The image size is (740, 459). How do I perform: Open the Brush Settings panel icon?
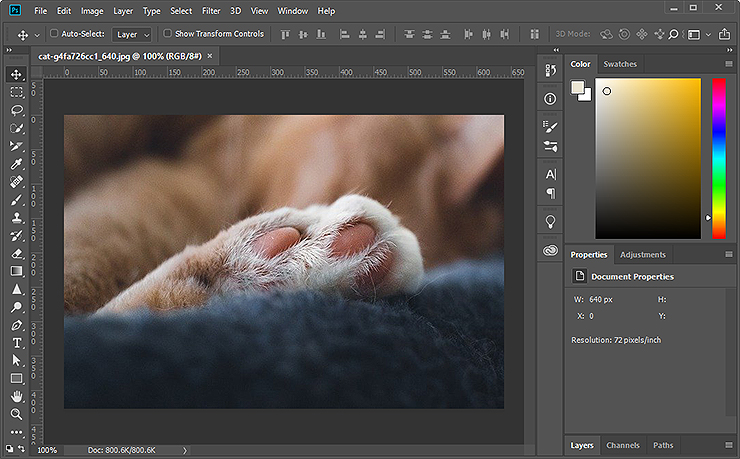[x=550, y=126]
